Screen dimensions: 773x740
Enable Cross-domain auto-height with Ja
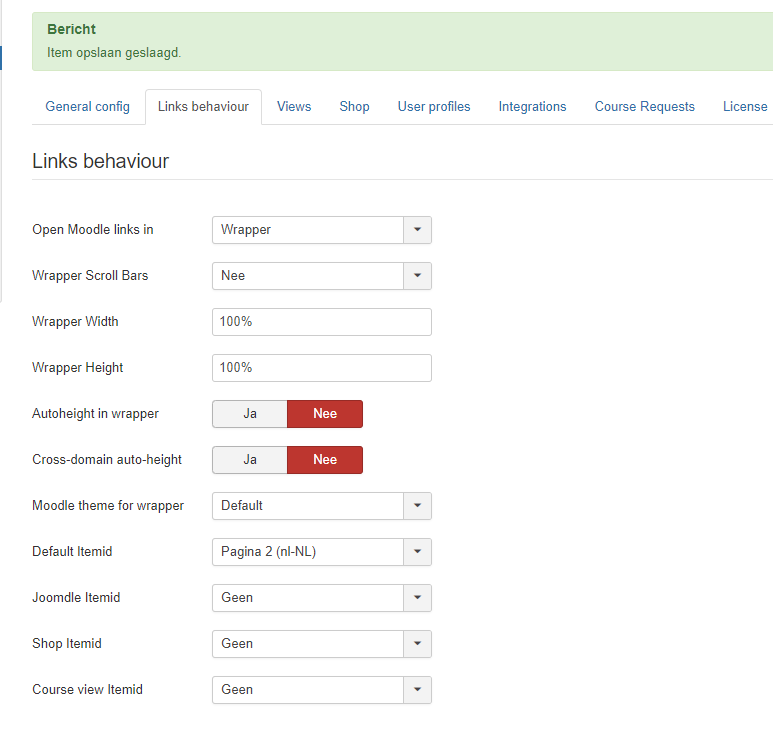tap(250, 460)
